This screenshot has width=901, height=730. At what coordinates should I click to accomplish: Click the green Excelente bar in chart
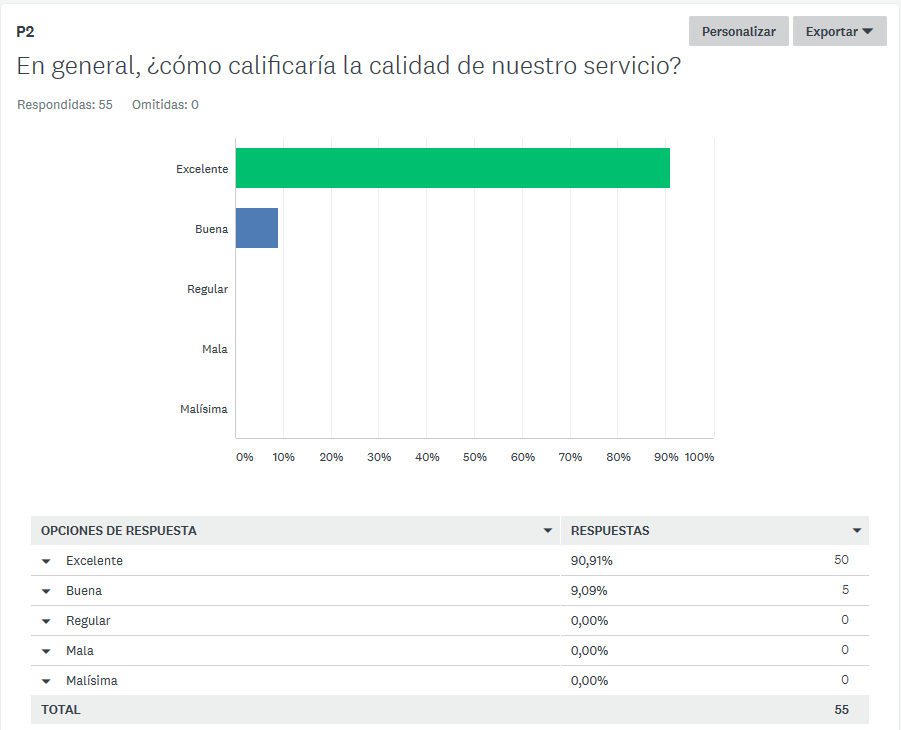tap(452, 168)
